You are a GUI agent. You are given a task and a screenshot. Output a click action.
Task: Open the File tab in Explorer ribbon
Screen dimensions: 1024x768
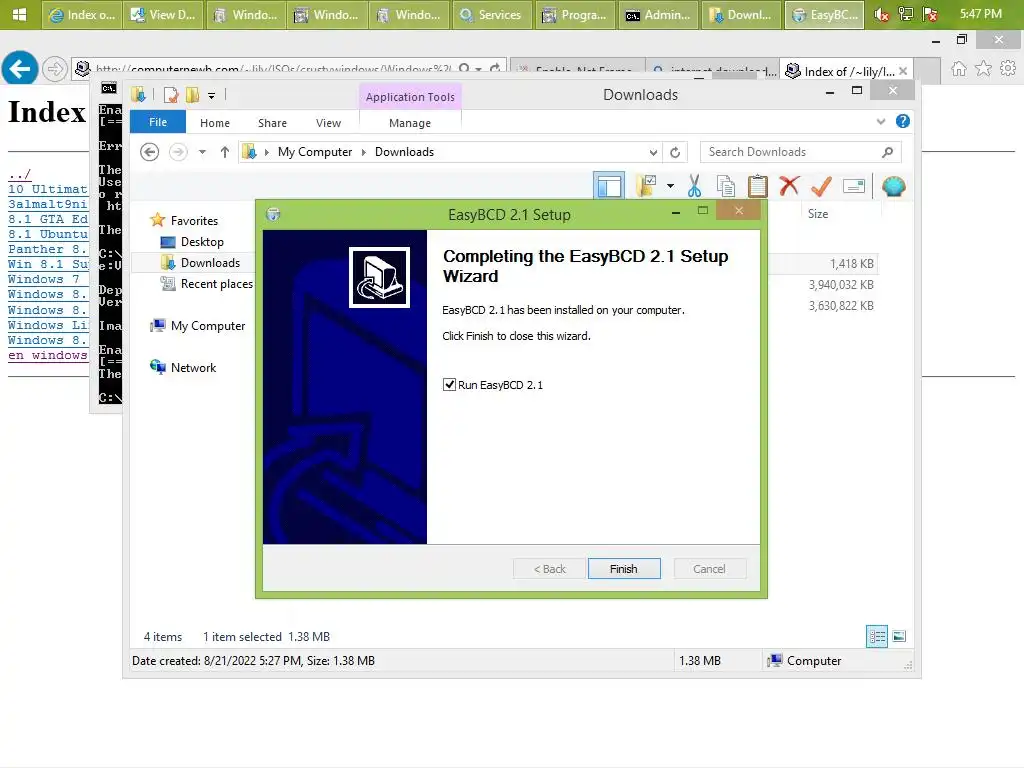coord(158,122)
